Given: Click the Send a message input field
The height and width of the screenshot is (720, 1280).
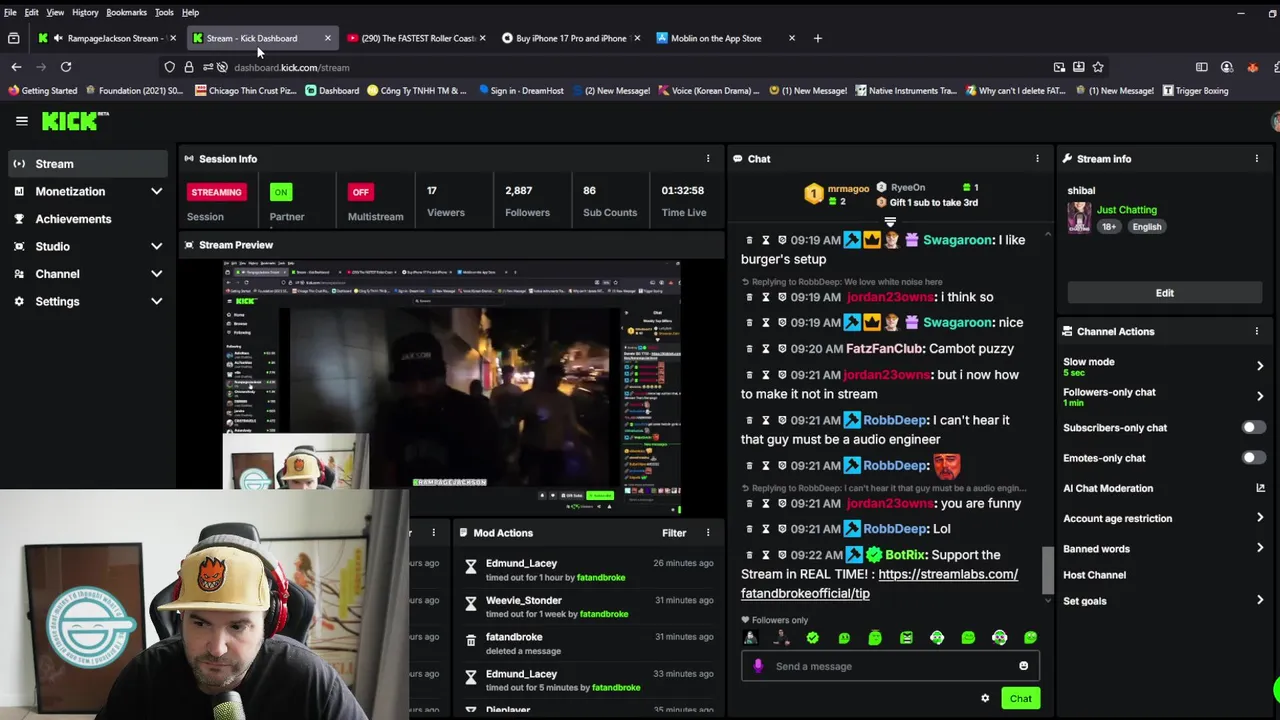Looking at the screenshot, I should point(890,666).
